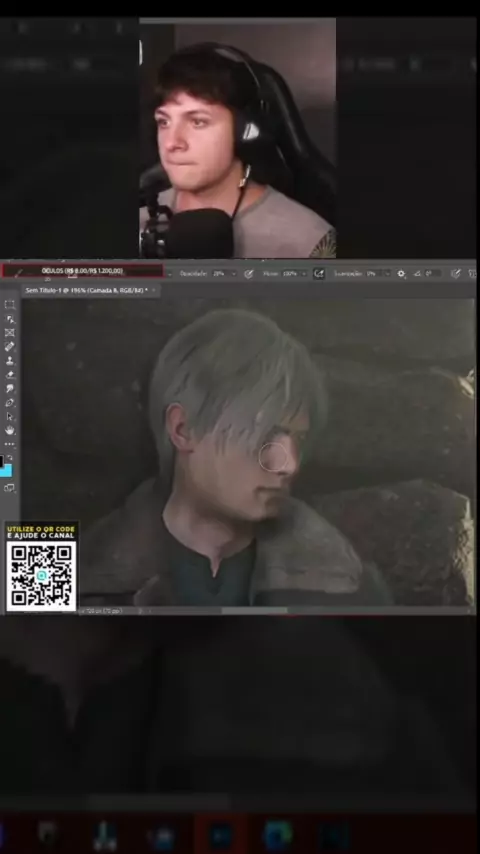
Task: Swap foreground and background colors
Action: click(10, 458)
